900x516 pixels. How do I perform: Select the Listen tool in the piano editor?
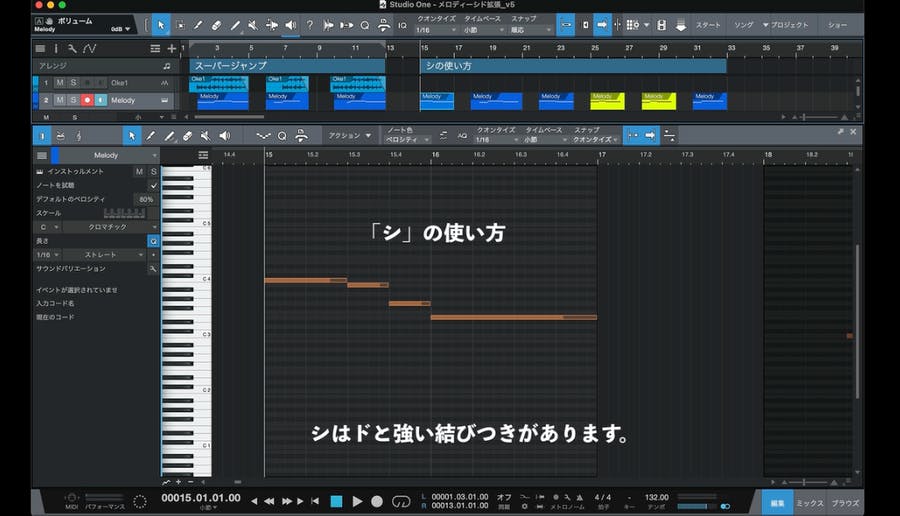coord(224,136)
